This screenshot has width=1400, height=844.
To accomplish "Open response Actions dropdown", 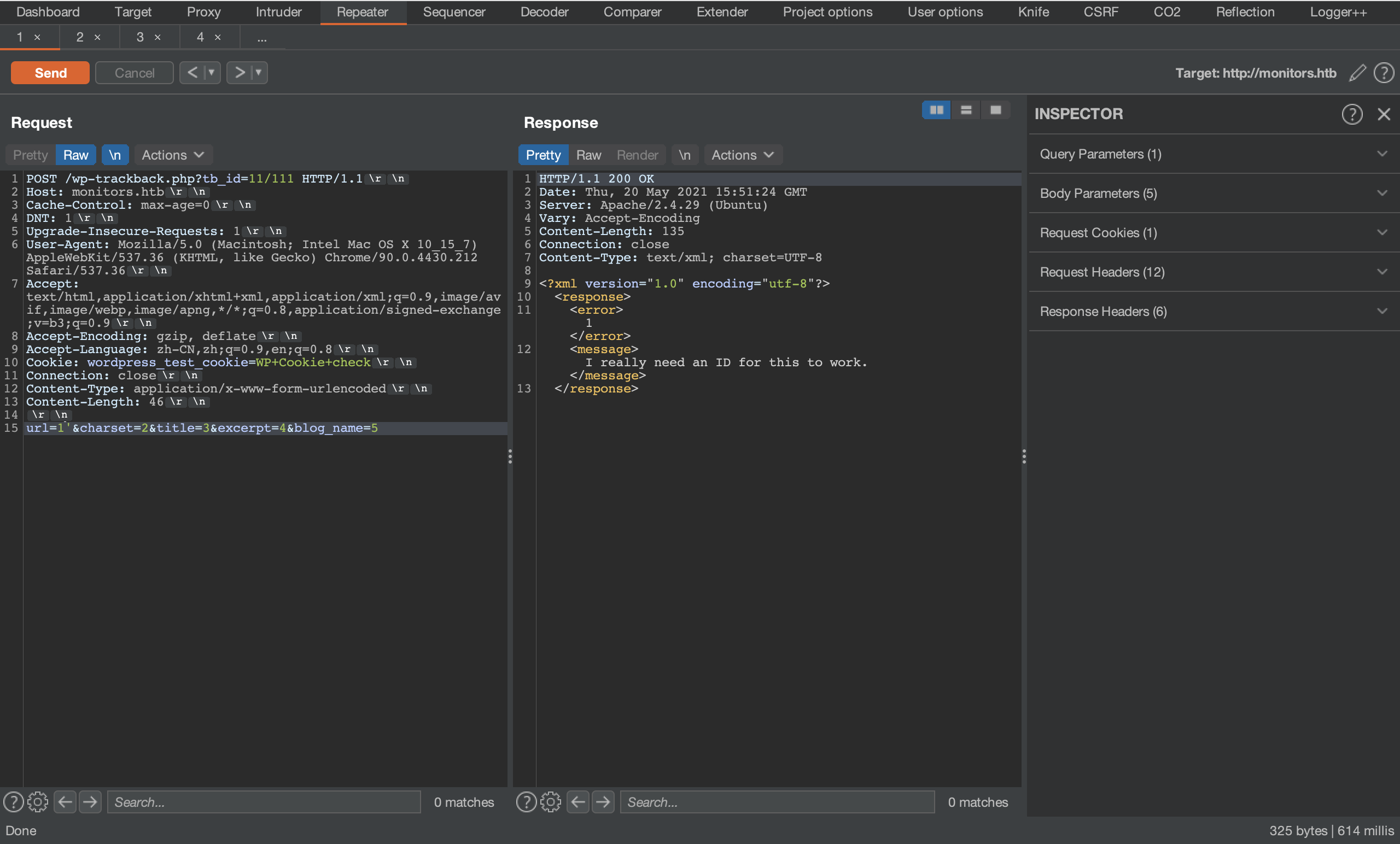I will tap(743, 155).
